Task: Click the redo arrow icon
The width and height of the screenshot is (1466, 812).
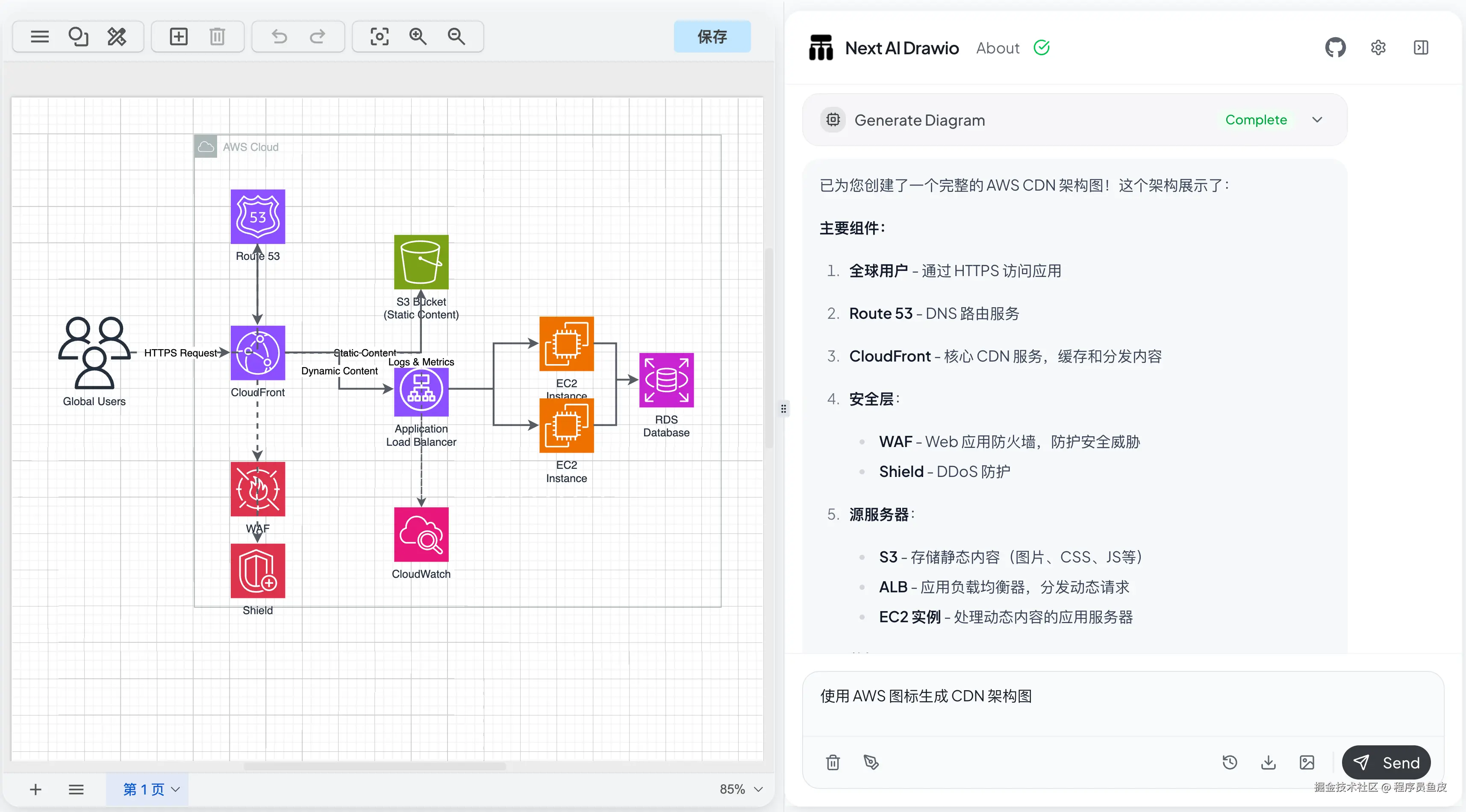Action: tap(318, 37)
